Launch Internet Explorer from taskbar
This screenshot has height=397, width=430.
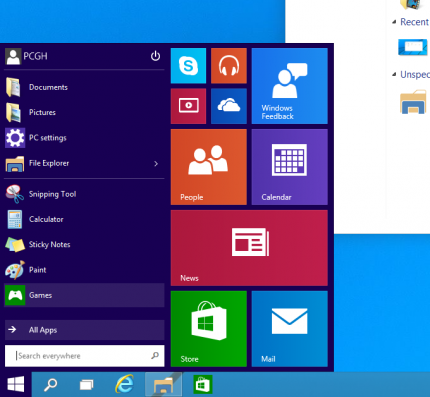[124, 384]
